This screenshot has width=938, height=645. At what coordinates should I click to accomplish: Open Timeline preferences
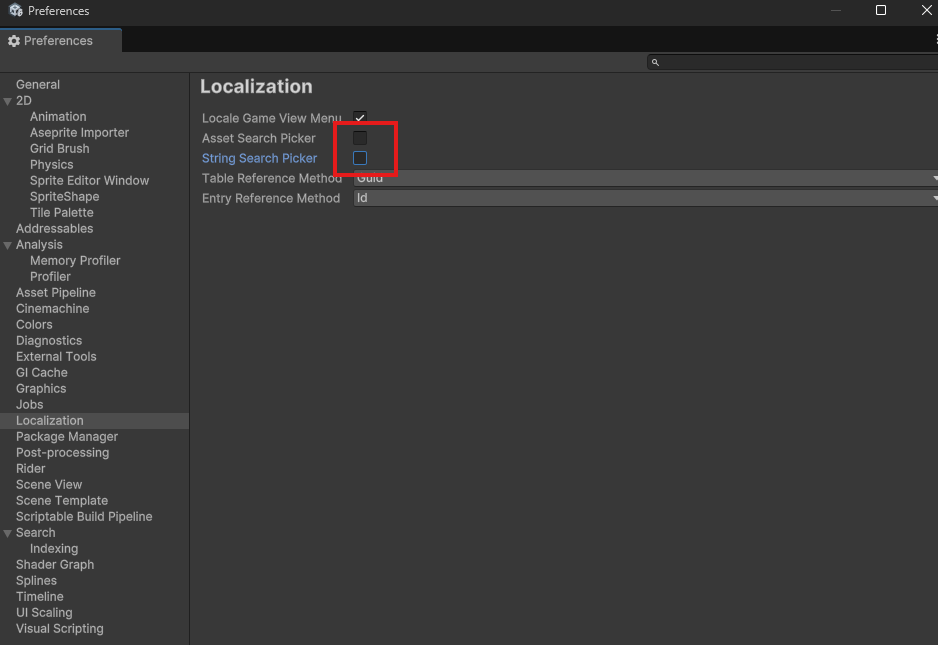pos(39,597)
